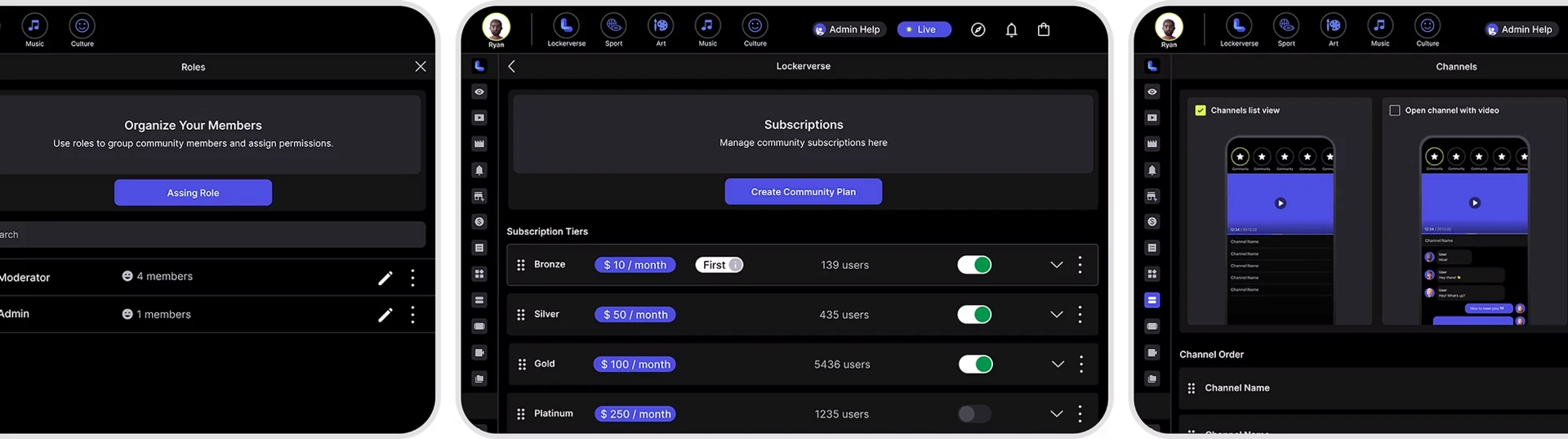Open notifications bell in Subscriptions screen top bar

(x=1011, y=29)
